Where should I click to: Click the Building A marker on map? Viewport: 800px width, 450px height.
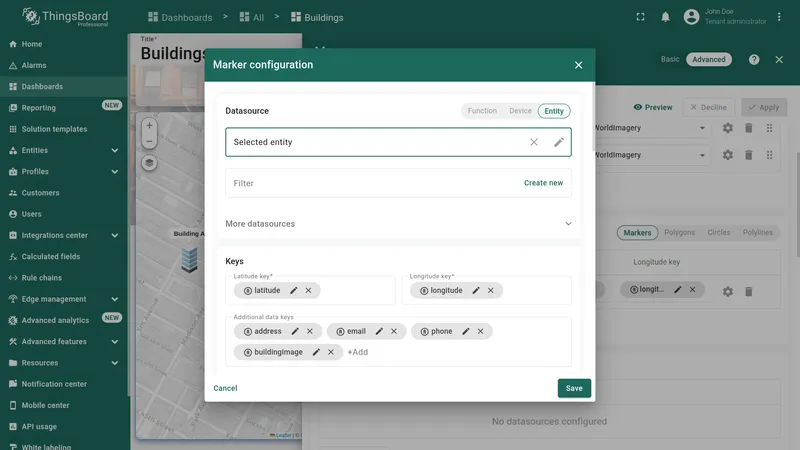(x=189, y=260)
